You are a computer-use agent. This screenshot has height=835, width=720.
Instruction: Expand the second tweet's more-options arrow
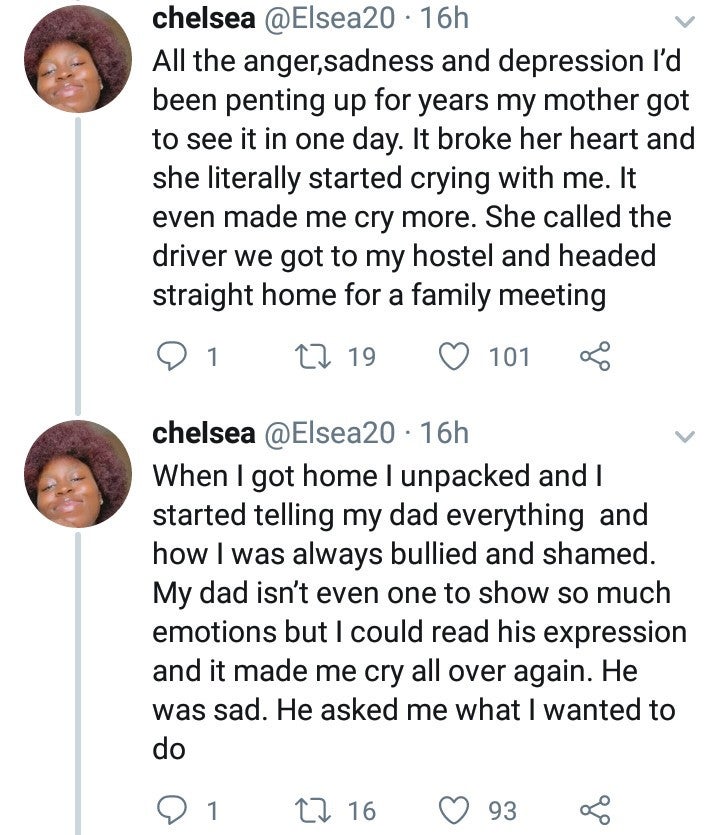pos(685,436)
